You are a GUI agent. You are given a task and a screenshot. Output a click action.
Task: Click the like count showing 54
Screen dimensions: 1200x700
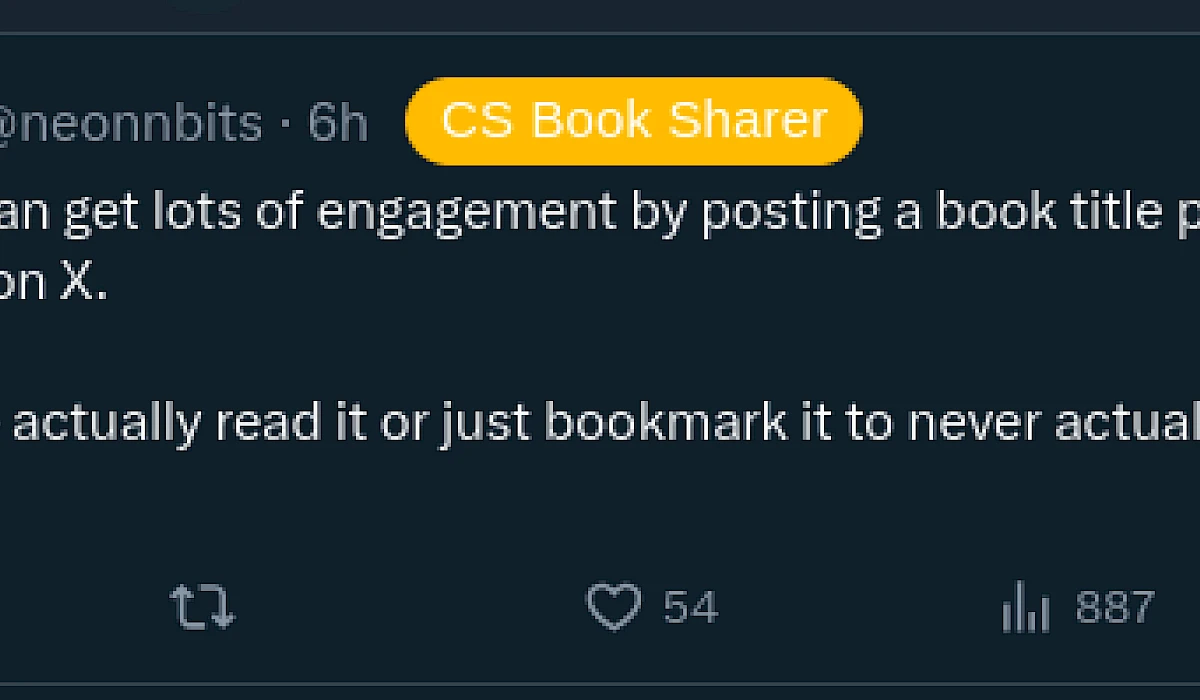pos(690,607)
